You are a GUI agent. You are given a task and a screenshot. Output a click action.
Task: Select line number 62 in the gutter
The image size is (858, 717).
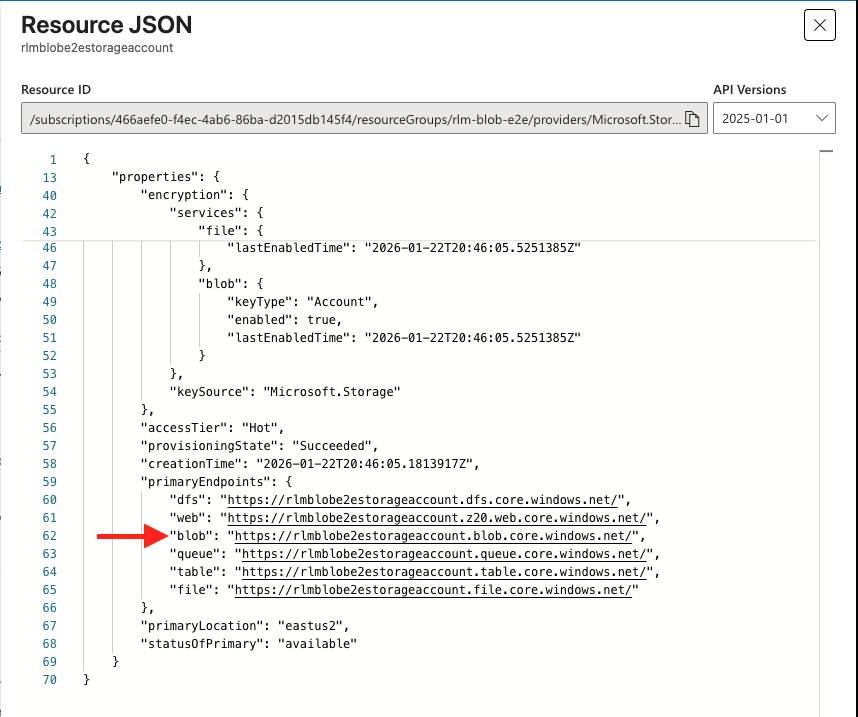pyautogui.click(x=49, y=535)
